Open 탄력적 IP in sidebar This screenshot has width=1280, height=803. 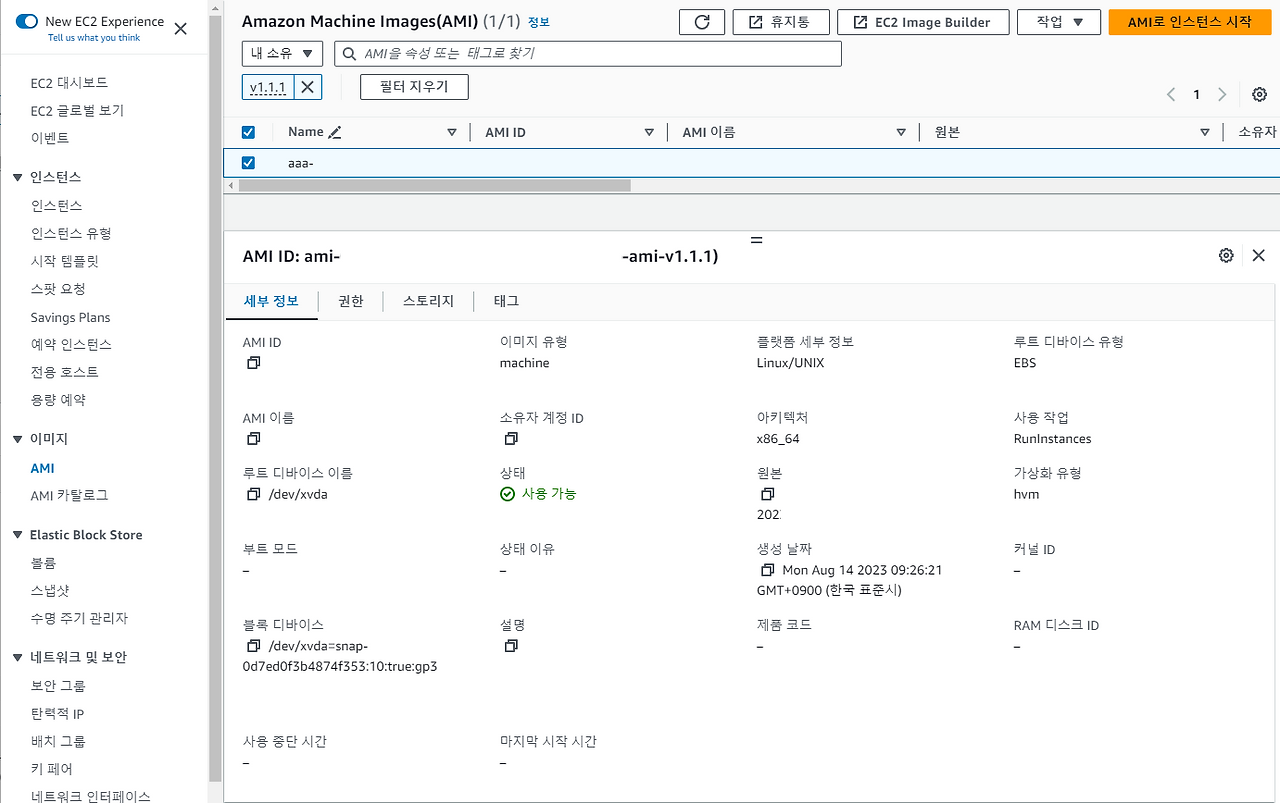click(57, 714)
